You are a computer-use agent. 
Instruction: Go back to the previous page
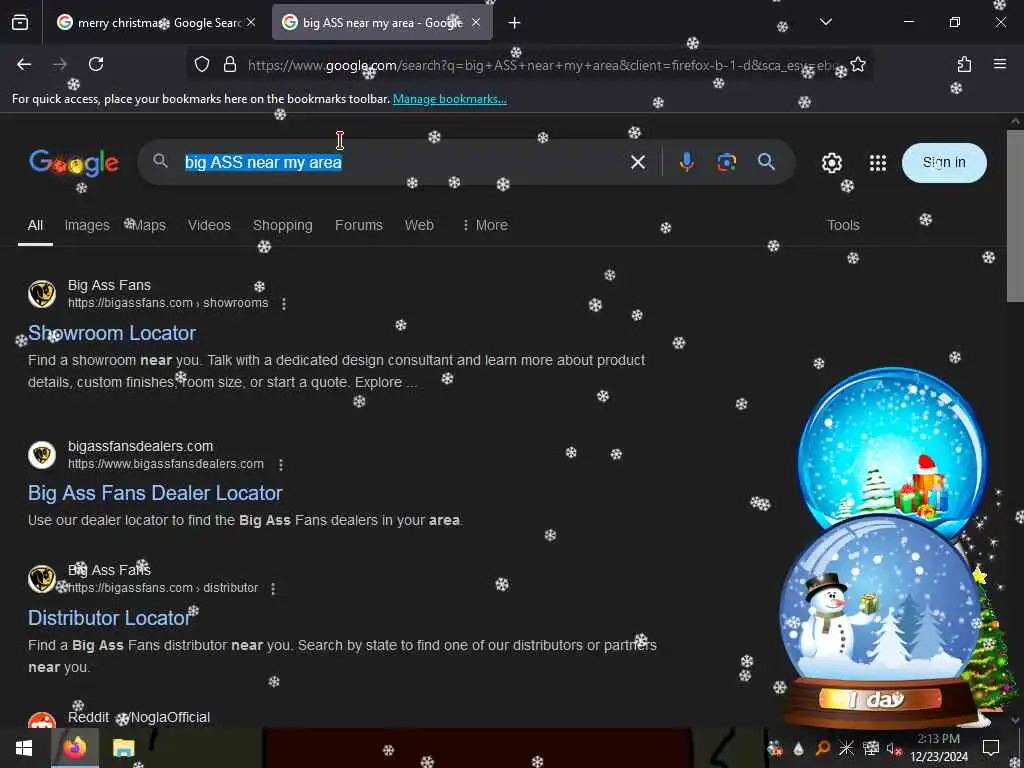click(x=24, y=64)
